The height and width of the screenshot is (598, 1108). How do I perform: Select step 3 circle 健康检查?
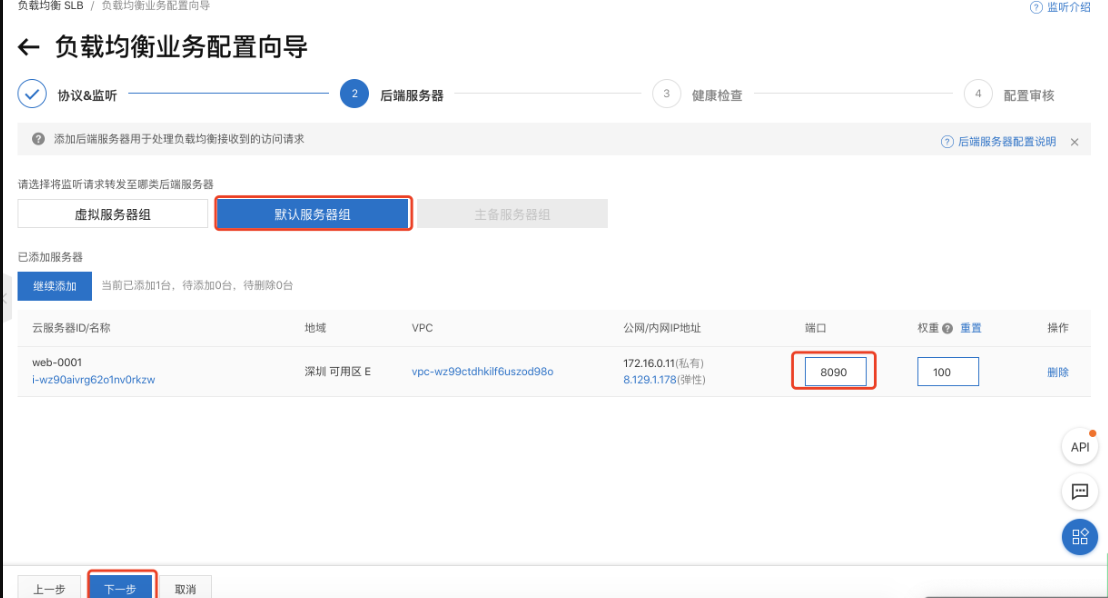(666, 94)
